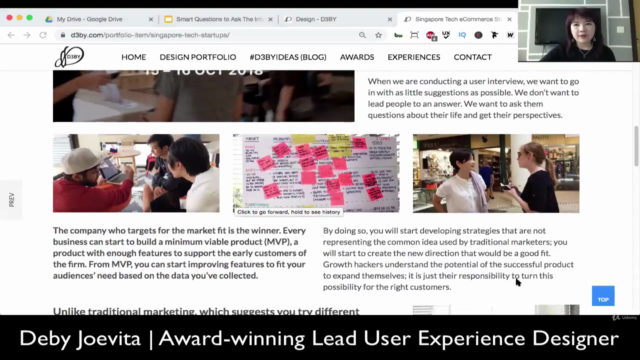Open the photo of two women talking
Screen dimensions: 640x360
[x=496, y=173]
